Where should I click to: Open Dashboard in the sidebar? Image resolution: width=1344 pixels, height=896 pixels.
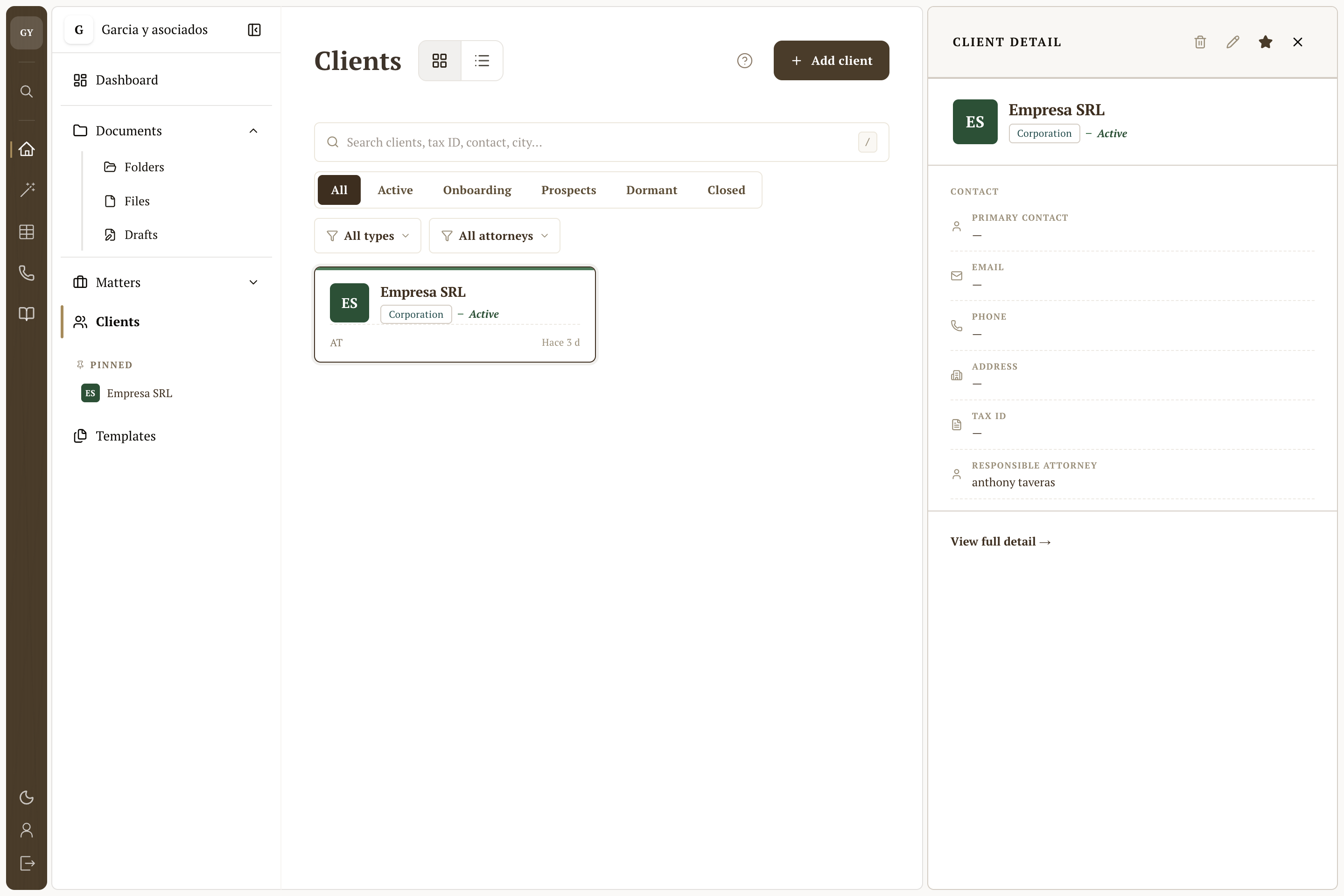click(166, 80)
